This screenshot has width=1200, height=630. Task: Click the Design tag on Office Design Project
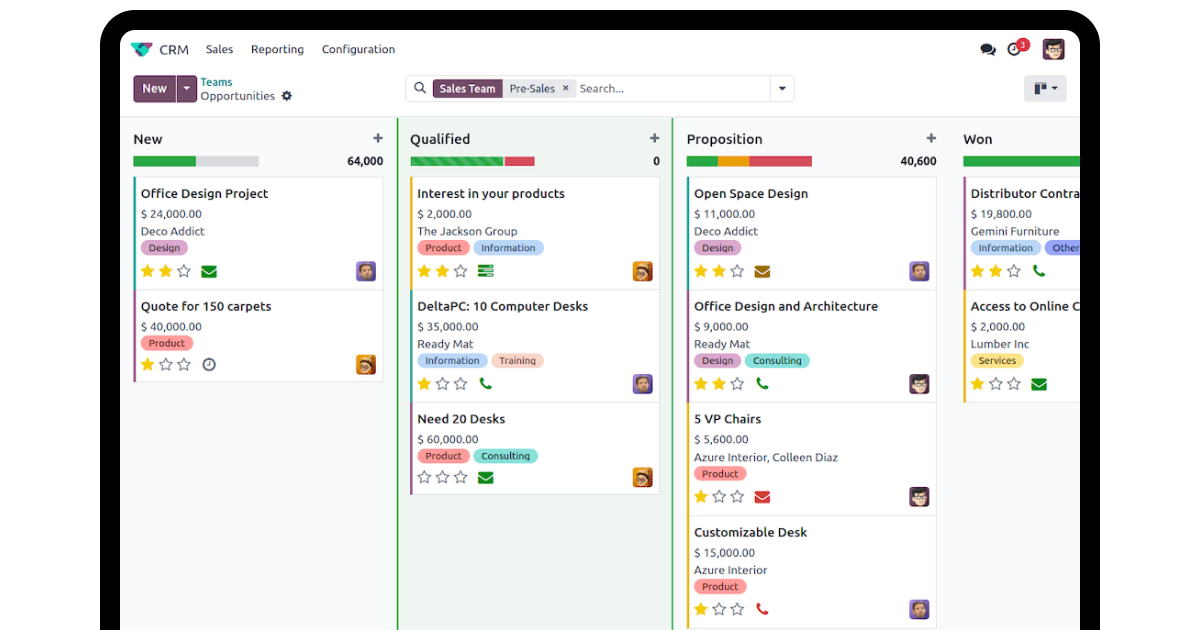pos(164,248)
